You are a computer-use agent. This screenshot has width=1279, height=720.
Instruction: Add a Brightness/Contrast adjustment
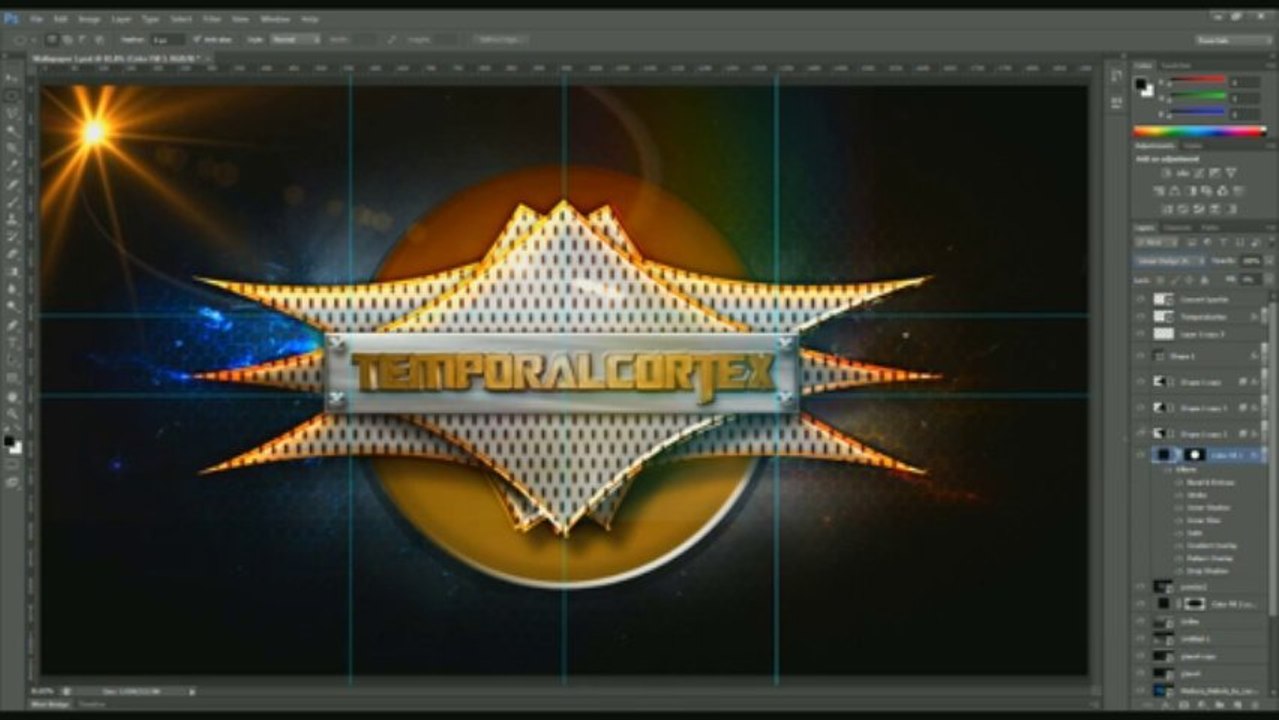click(x=1166, y=173)
